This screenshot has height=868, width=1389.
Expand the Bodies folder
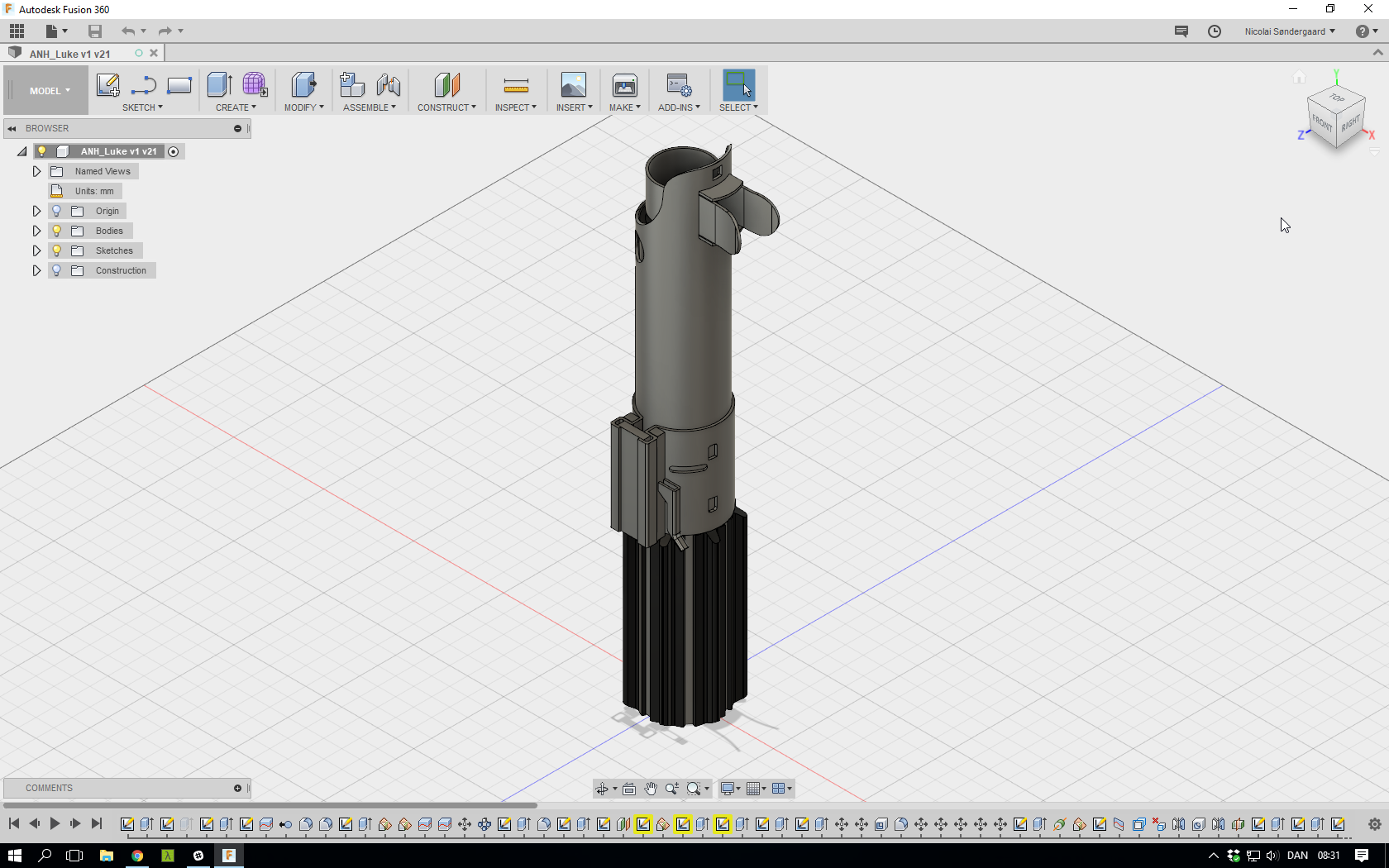click(x=36, y=231)
